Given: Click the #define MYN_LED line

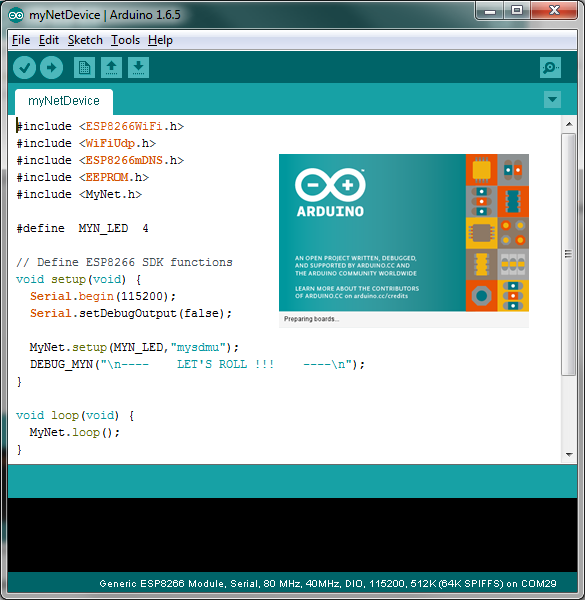Looking at the screenshot, I should [x=82, y=228].
